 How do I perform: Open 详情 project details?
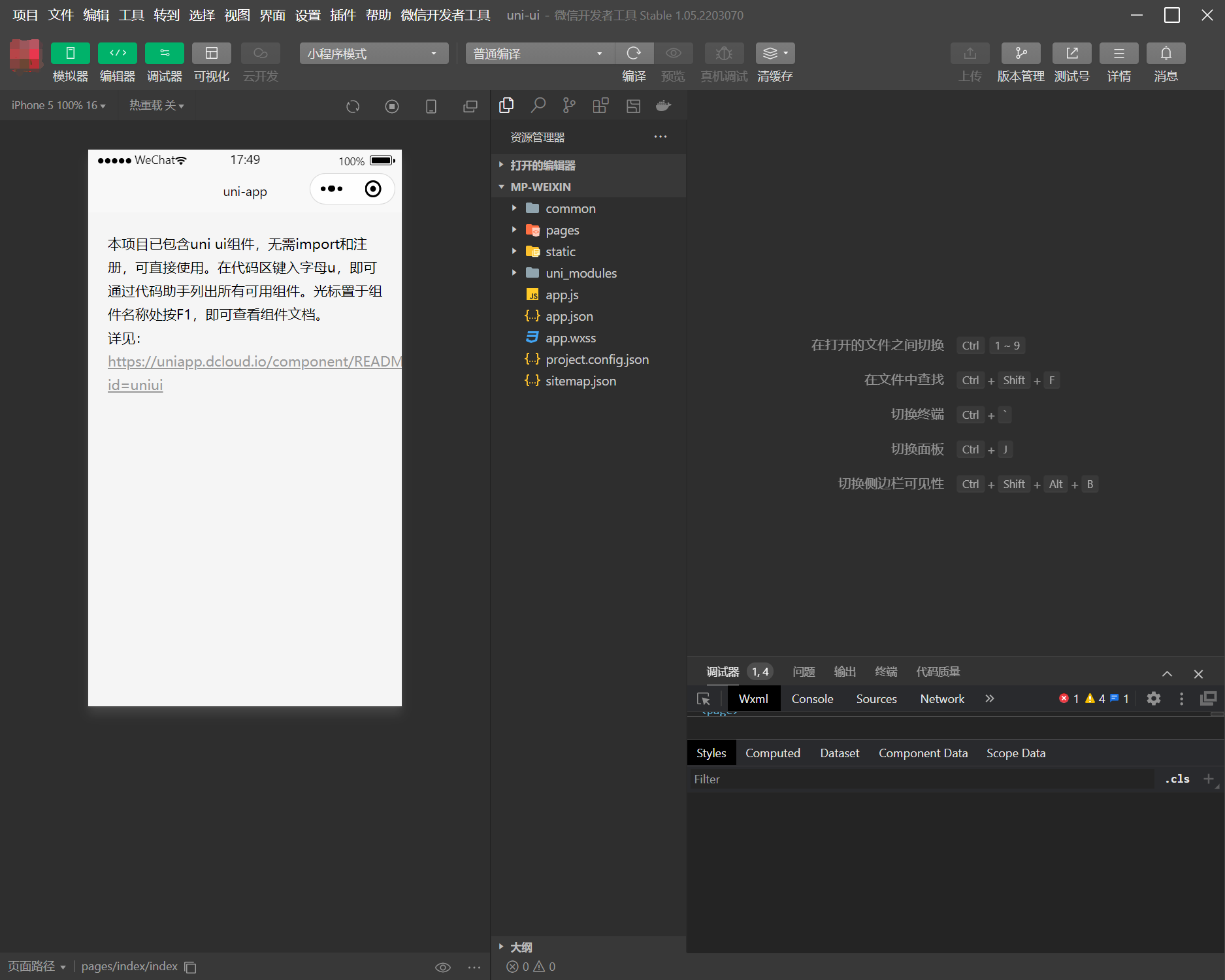pyautogui.click(x=1119, y=53)
